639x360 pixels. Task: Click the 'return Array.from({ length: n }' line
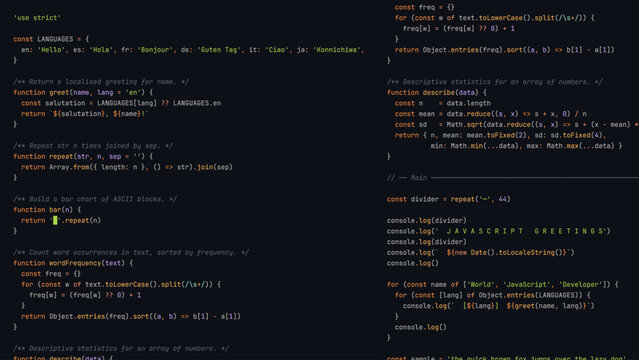pyautogui.click(x=127, y=167)
